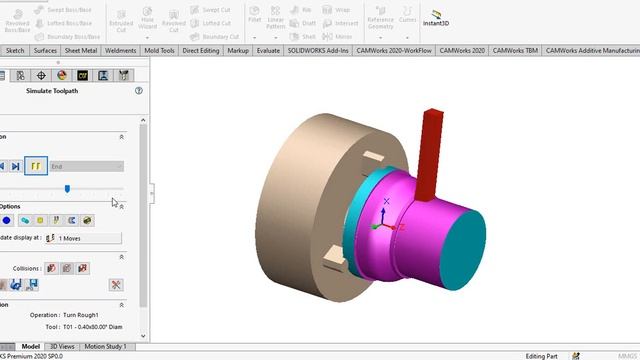Switch to the Surfaces tab
This screenshot has height=360, width=640.
point(45,51)
